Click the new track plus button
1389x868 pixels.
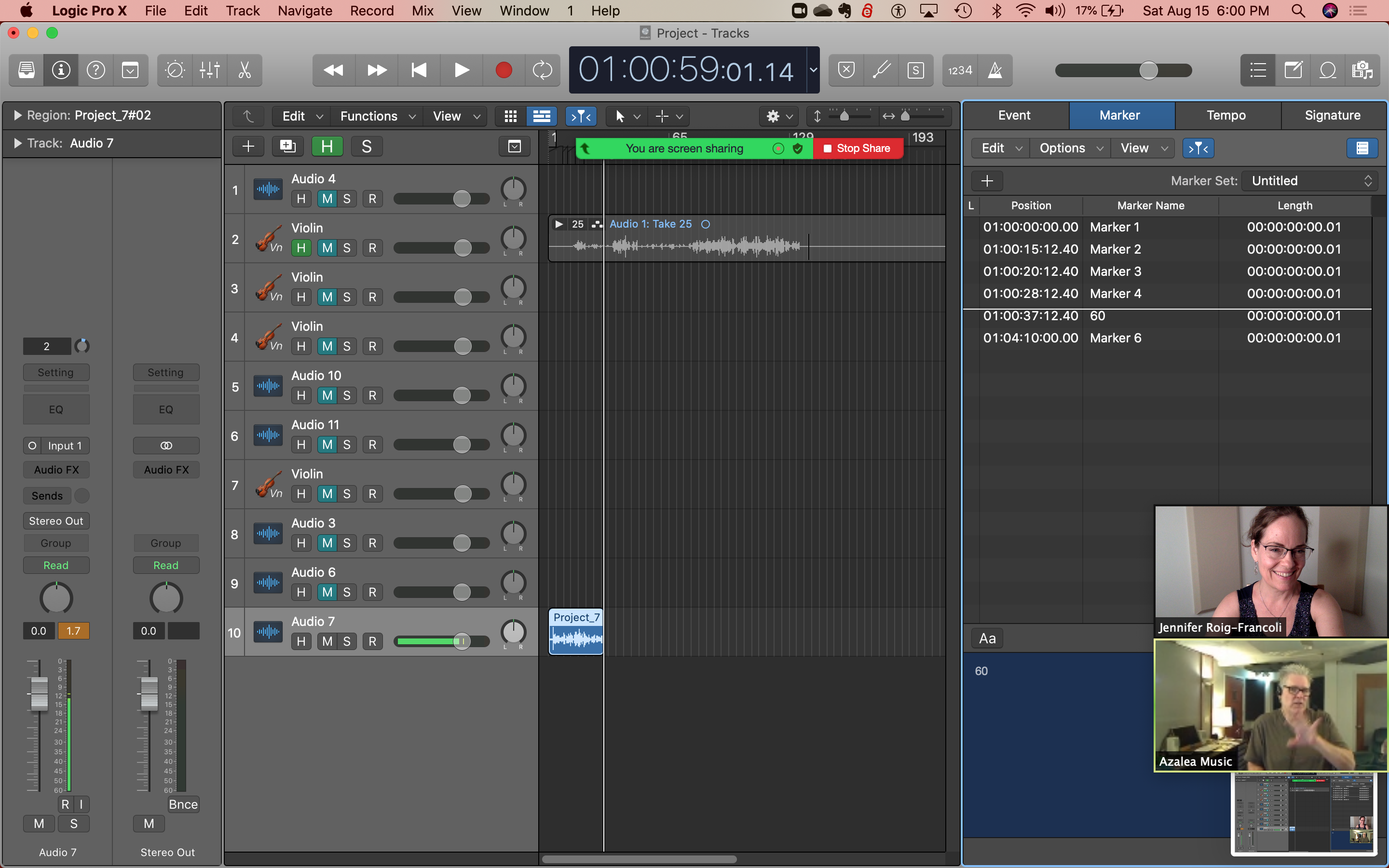[x=248, y=147]
